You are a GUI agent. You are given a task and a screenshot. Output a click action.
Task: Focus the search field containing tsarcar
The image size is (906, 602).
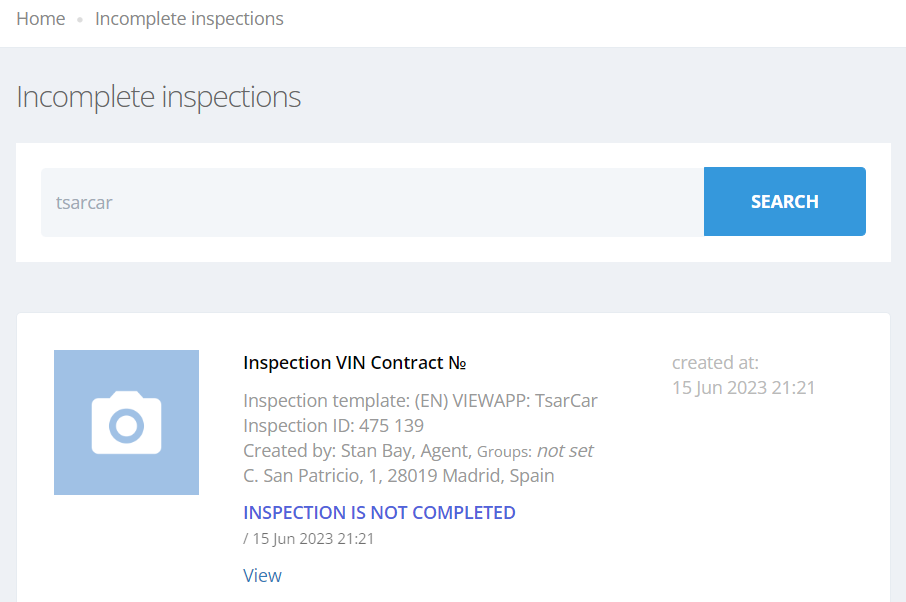tap(372, 202)
